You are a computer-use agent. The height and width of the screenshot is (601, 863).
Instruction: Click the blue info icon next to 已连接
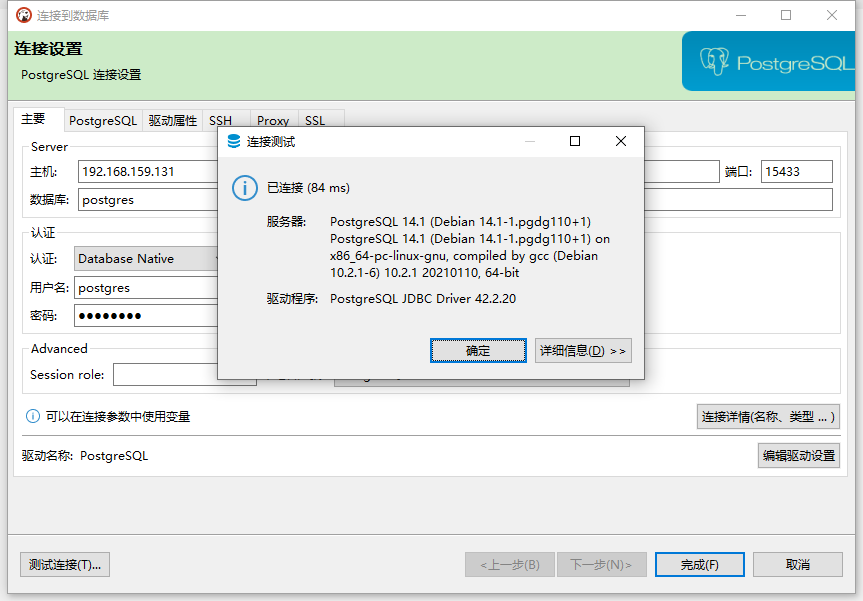[245, 188]
